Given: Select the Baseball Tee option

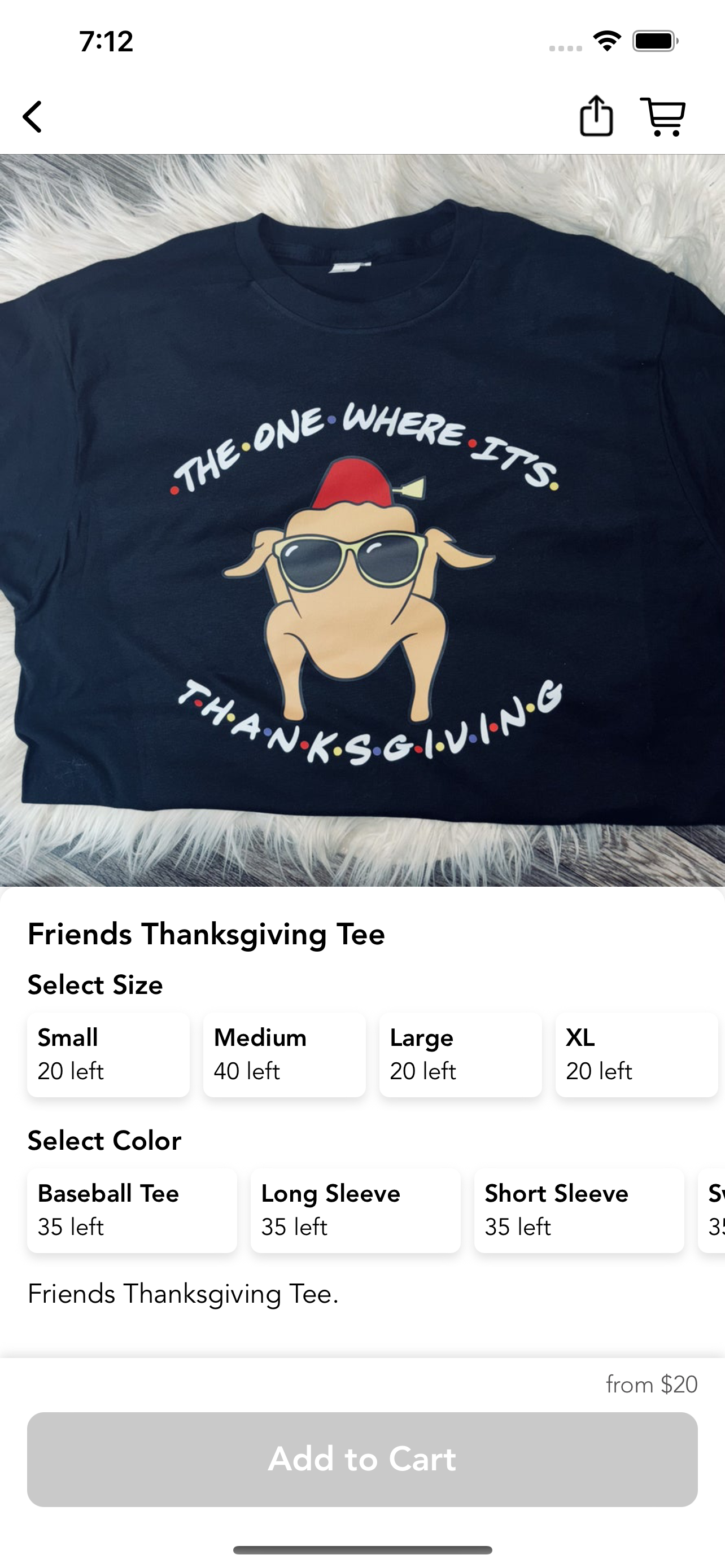Looking at the screenshot, I should [x=132, y=1211].
